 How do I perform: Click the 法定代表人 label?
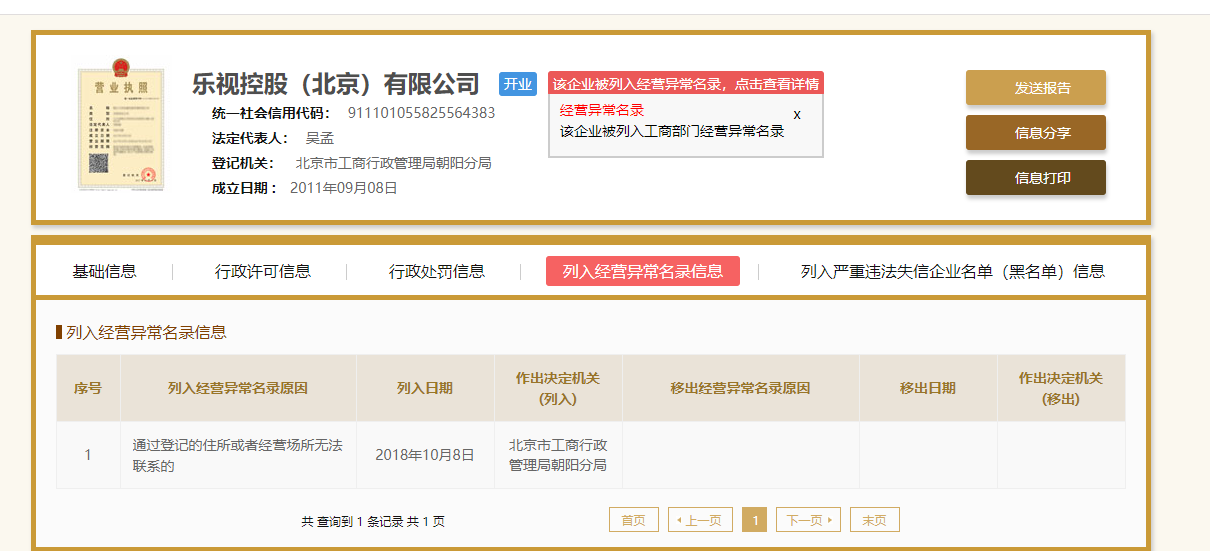250,138
